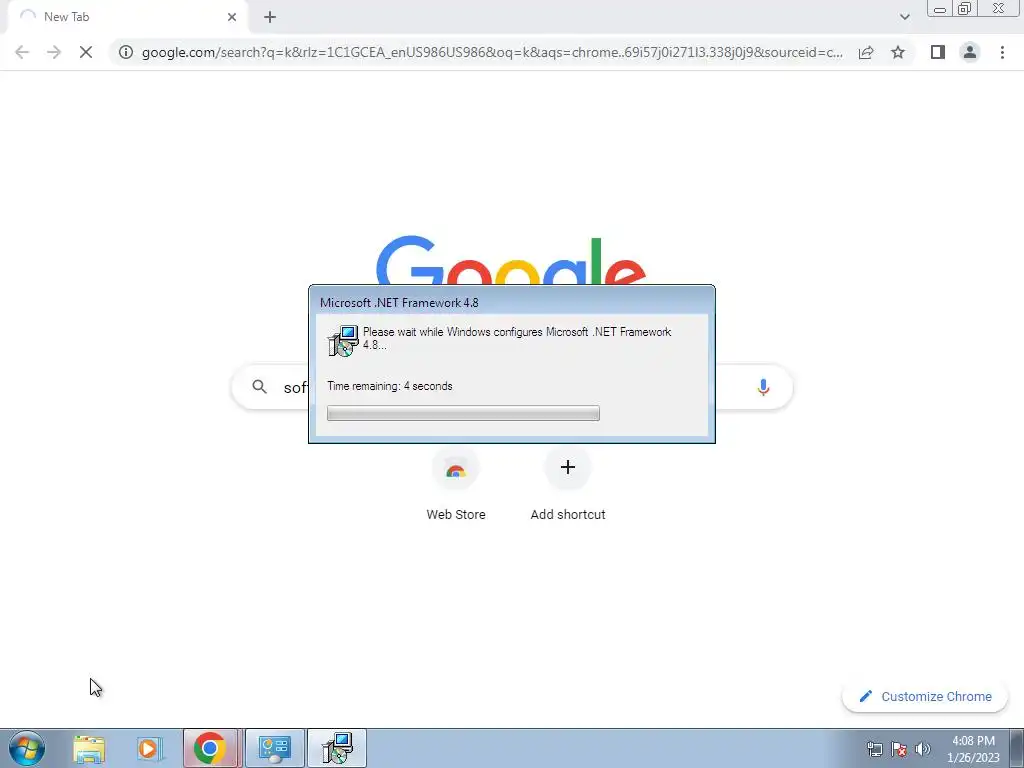Viewport: 1024px width, 768px height.
Task: Open Windows Explorer from taskbar
Action: pyautogui.click(x=89, y=748)
